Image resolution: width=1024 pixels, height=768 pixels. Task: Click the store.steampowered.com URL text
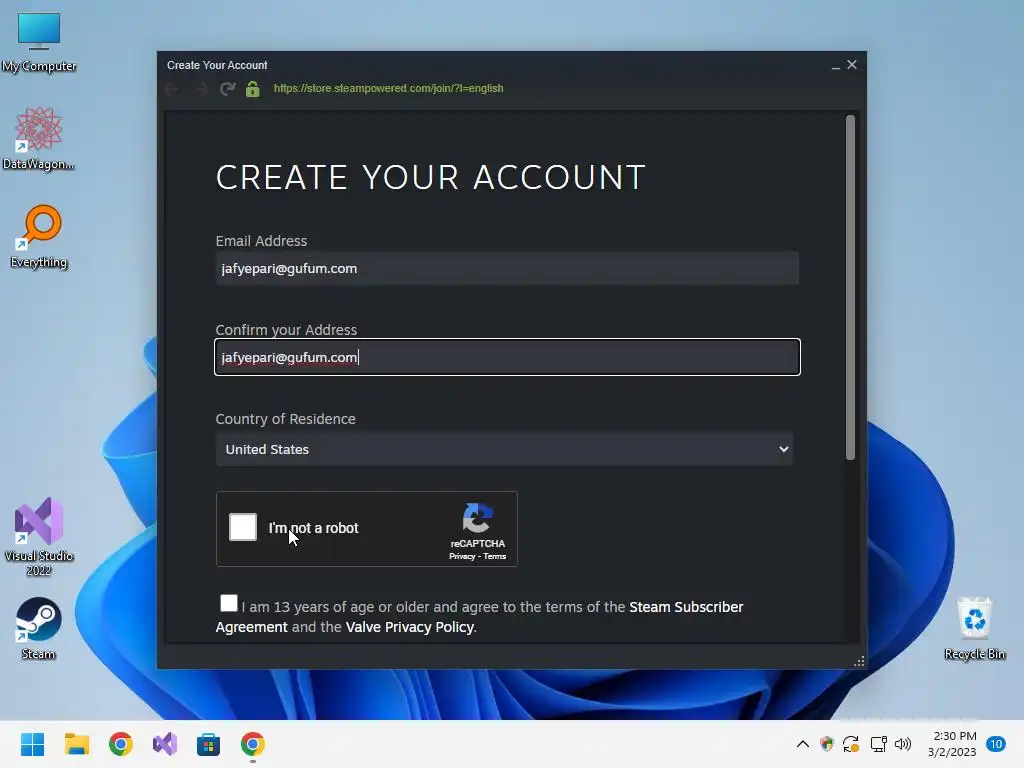coord(389,88)
